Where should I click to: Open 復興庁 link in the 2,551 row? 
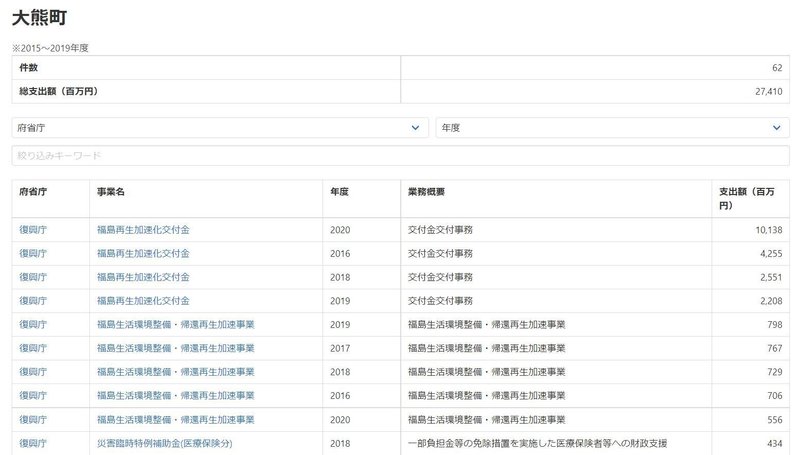coord(33,277)
